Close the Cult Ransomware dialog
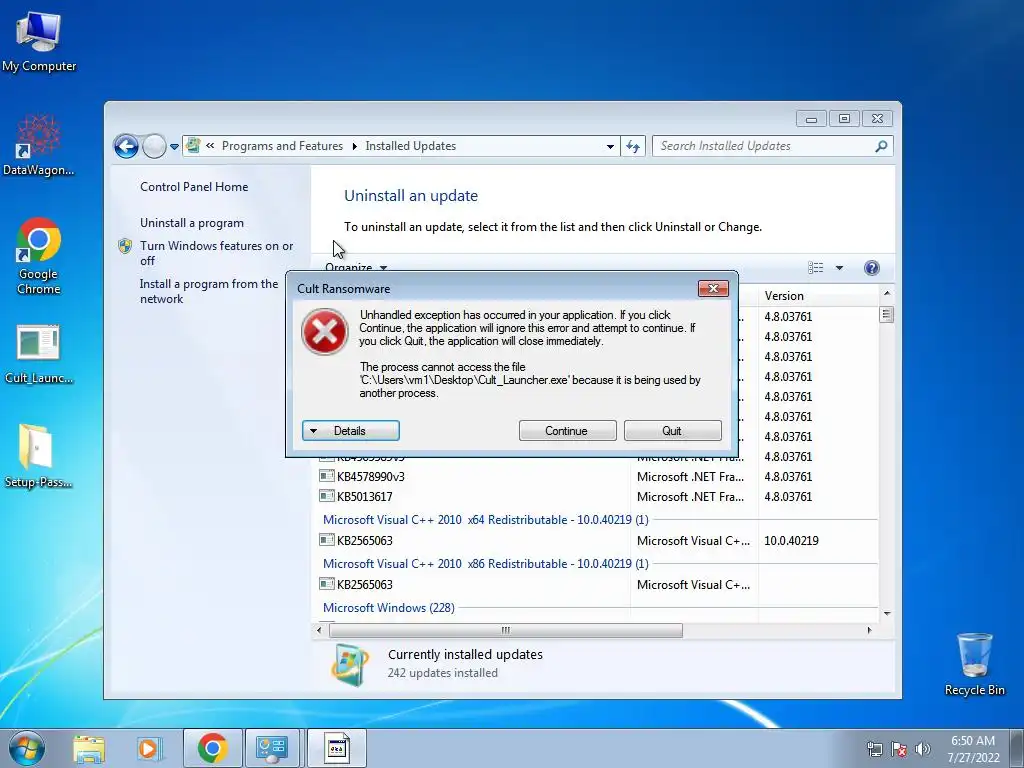 coord(713,289)
